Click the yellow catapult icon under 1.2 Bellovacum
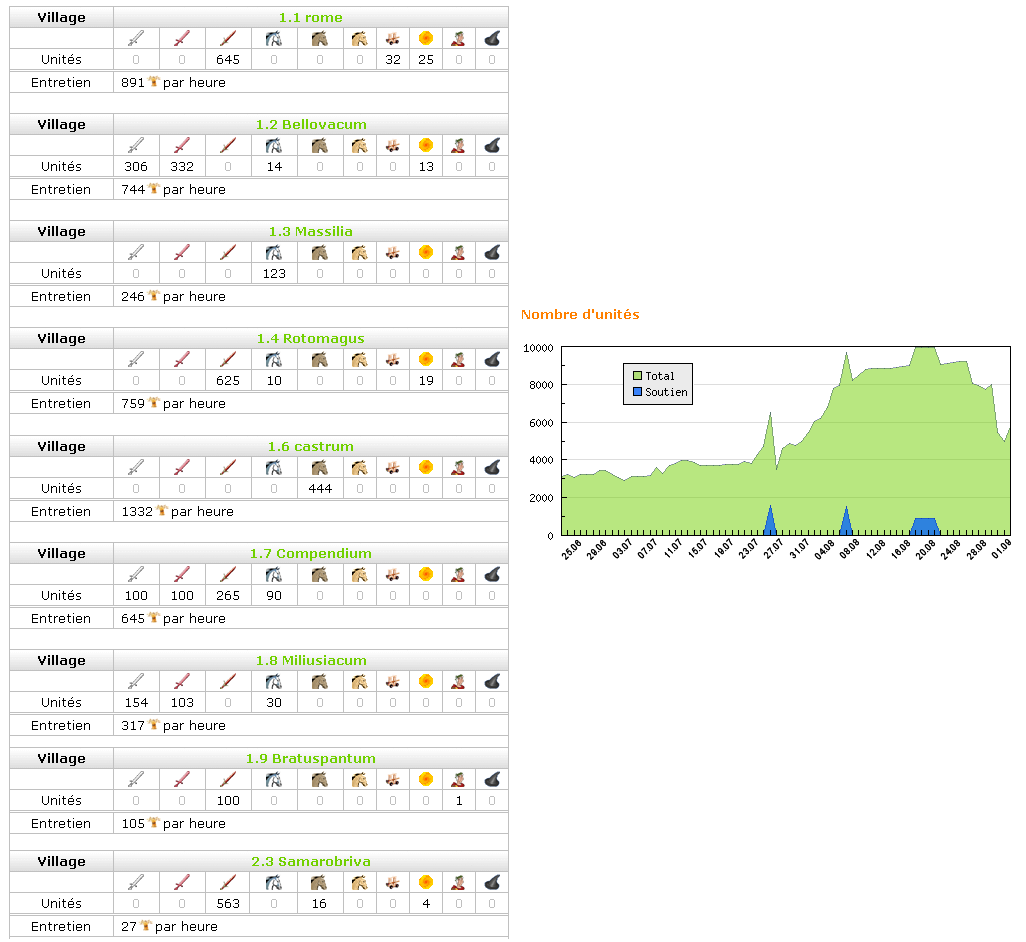1026x942 pixels. (426, 146)
